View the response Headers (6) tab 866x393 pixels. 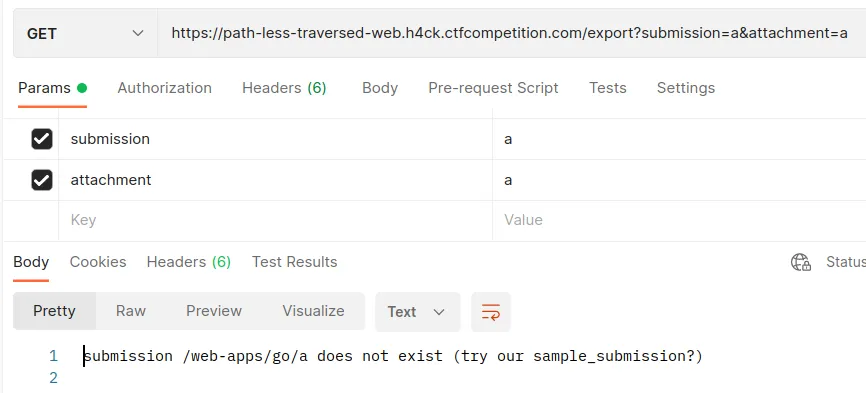coord(189,262)
